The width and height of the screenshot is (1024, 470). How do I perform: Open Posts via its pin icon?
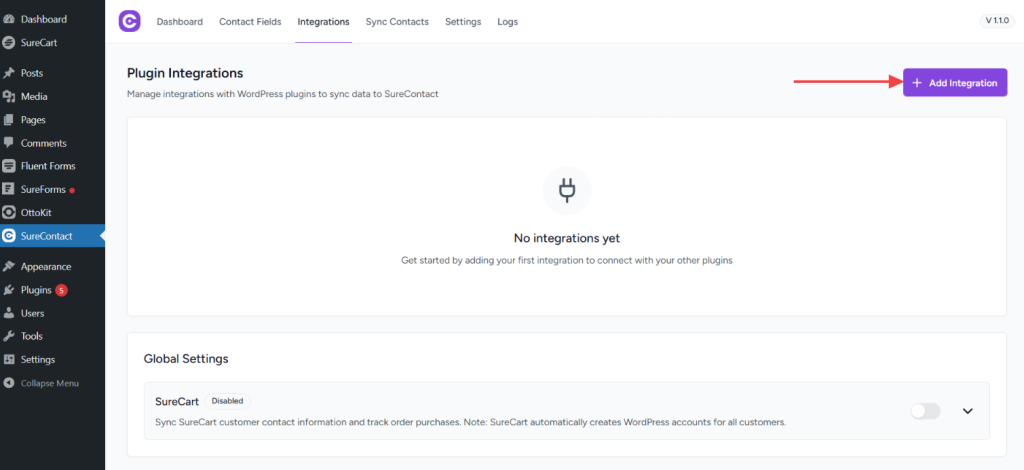[x=9, y=73]
